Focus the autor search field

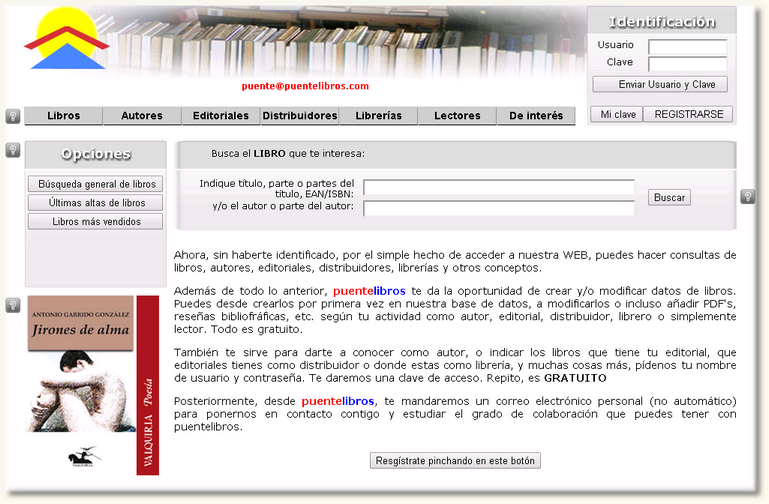click(499, 208)
